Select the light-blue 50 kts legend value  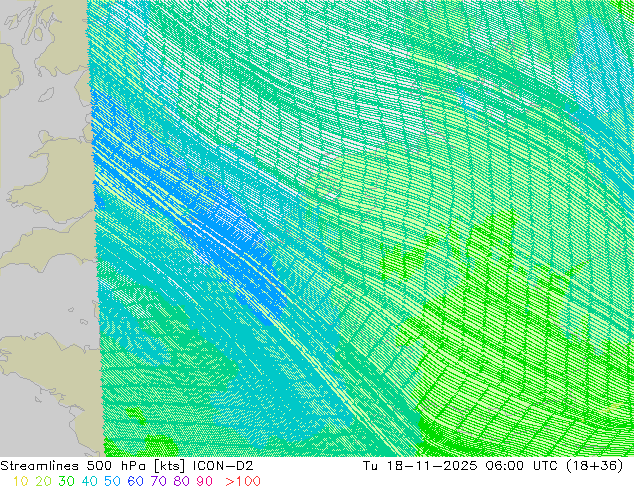pyautogui.click(x=112, y=482)
